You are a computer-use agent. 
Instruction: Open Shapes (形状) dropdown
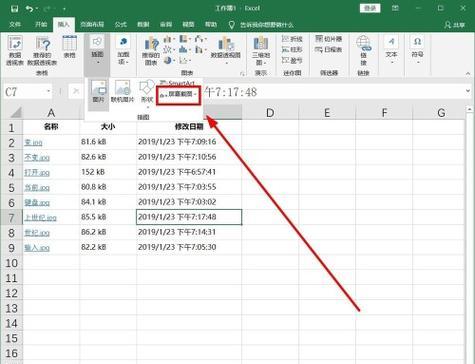[147, 93]
